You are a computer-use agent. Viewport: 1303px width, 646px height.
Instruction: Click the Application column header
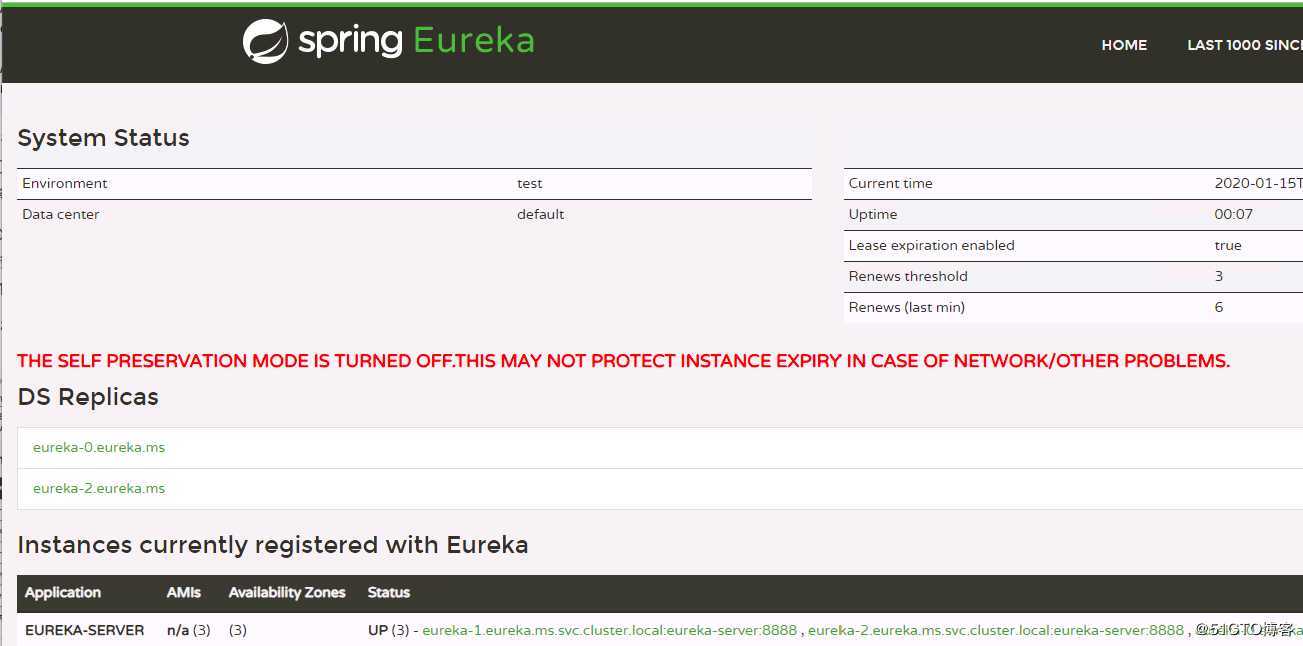coord(63,592)
